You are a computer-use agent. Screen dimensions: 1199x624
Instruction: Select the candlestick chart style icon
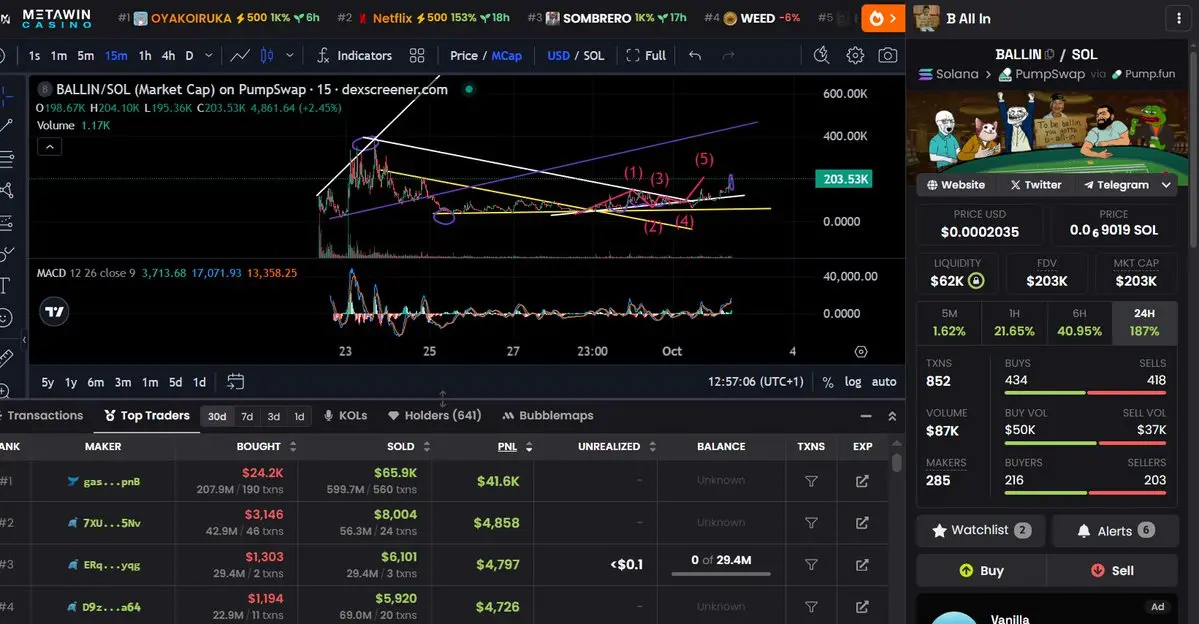tap(267, 55)
